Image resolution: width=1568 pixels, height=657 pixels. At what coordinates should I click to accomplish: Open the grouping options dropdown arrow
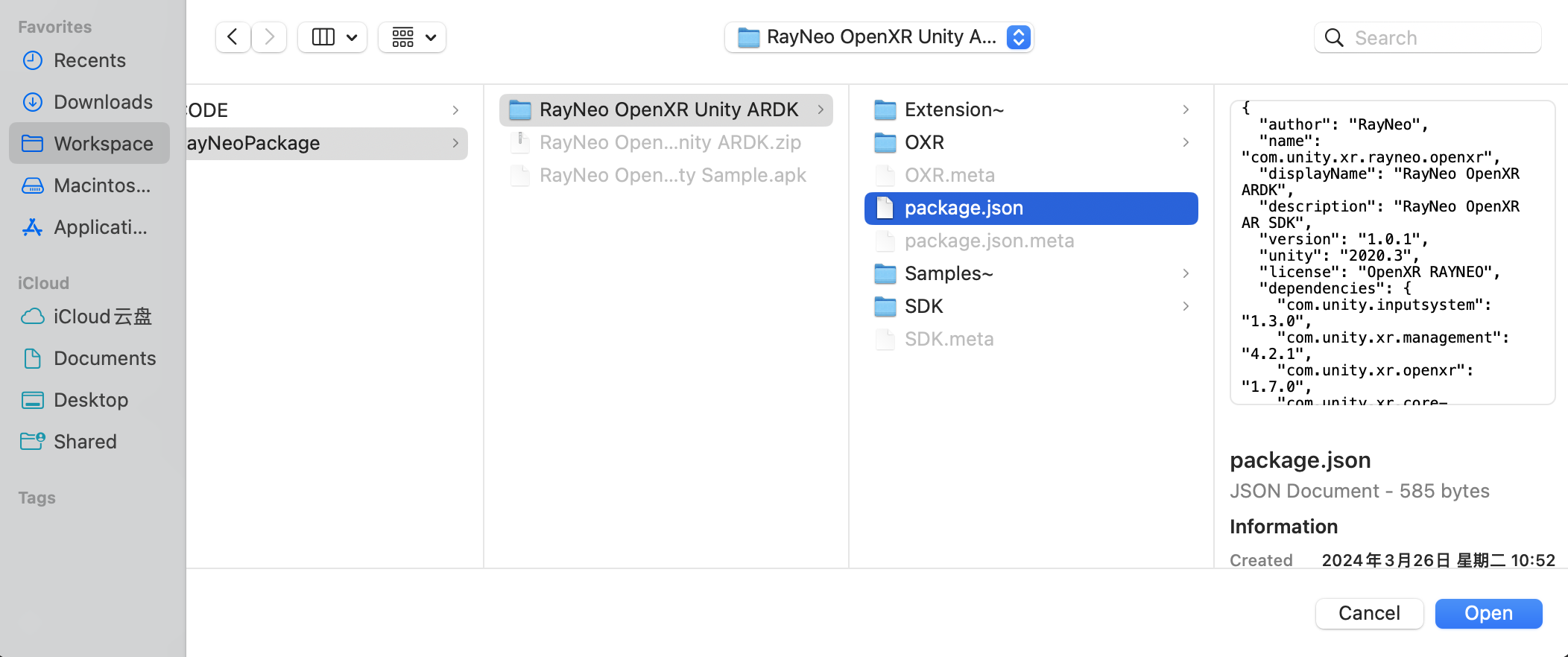(x=431, y=37)
